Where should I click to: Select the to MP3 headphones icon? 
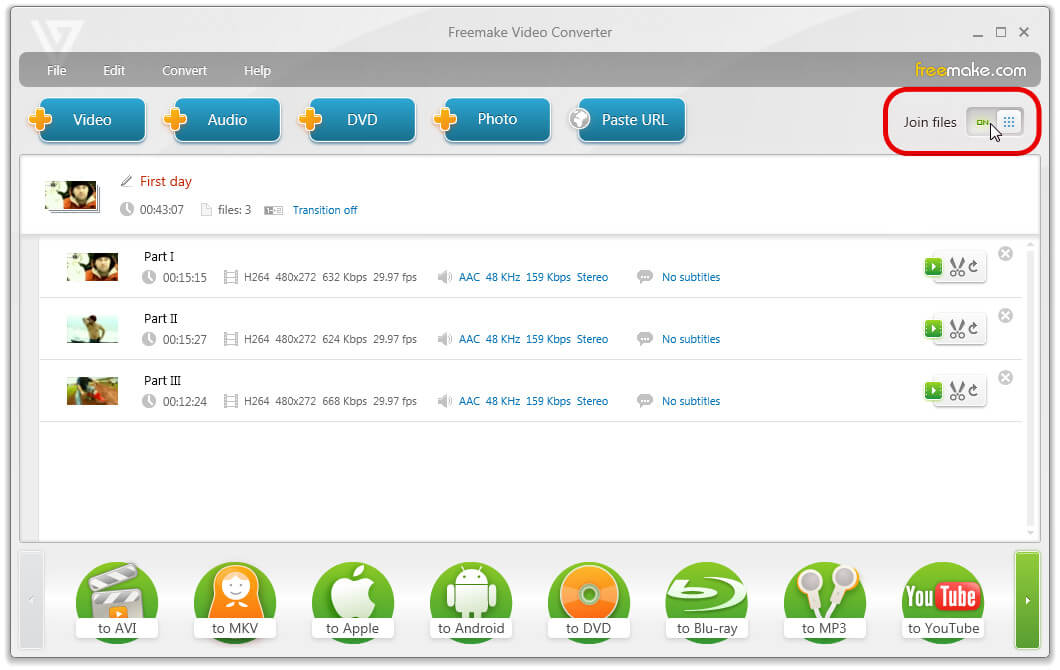click(x=824, y=602)
